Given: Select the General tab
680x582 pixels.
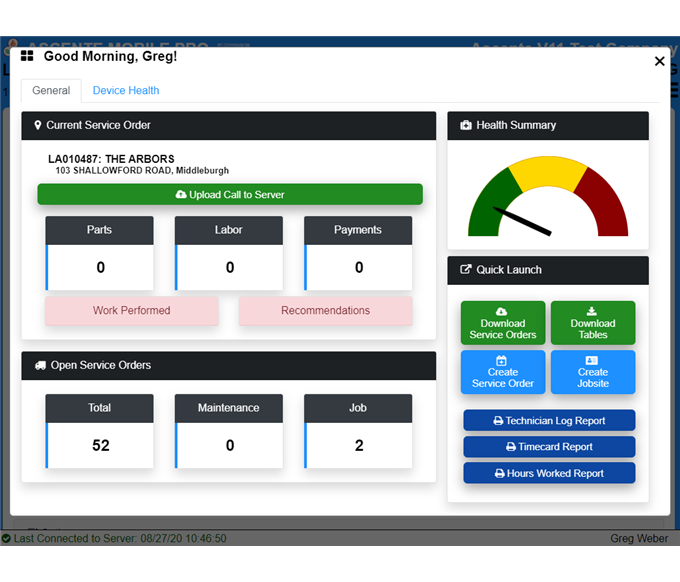Looking at the screenshot, I should point(51,91).
